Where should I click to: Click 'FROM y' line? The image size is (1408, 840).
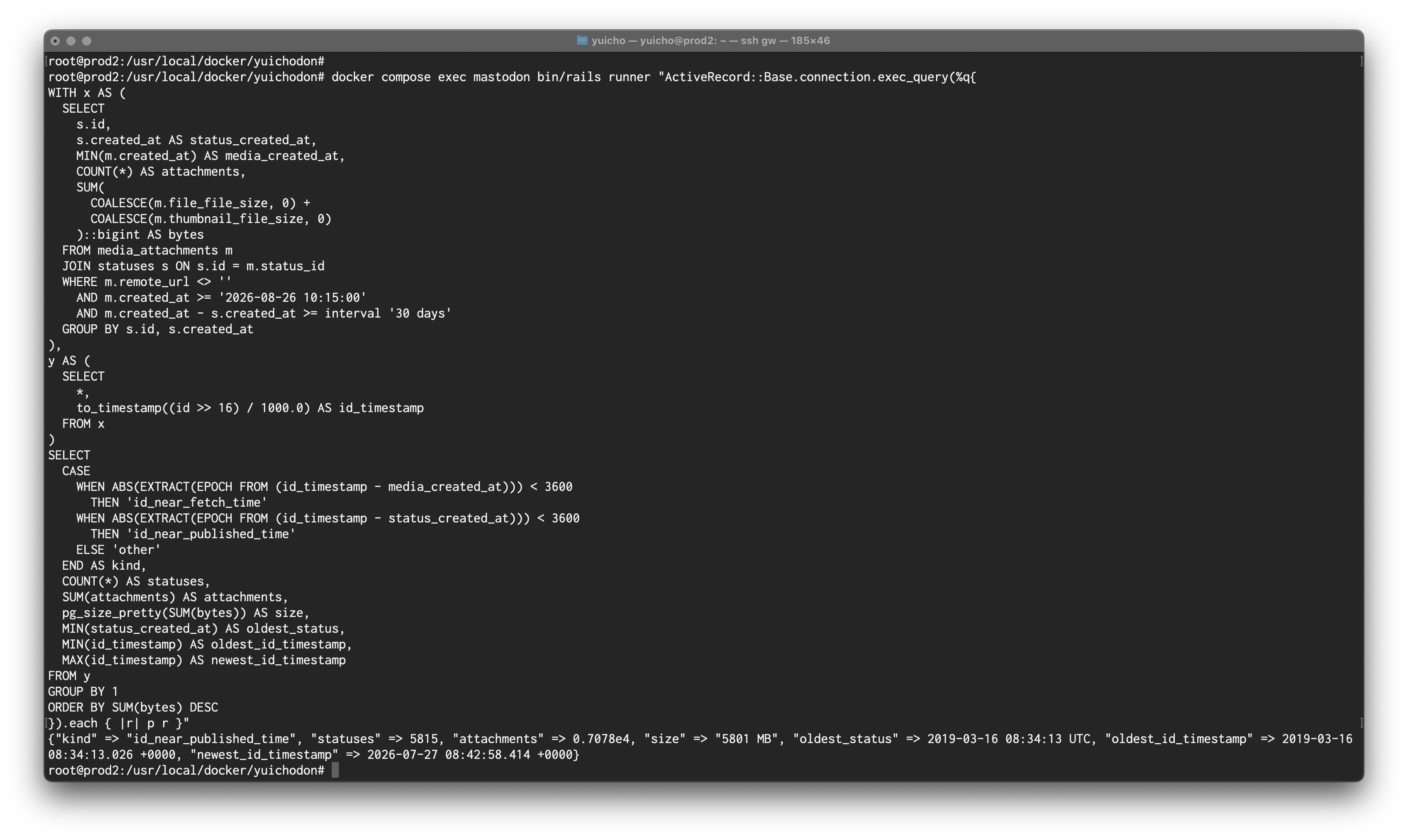(69, 676)
